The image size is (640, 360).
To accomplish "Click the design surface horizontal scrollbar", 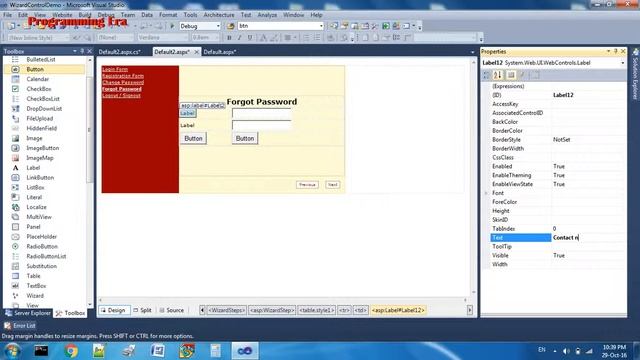I will 282,300.
